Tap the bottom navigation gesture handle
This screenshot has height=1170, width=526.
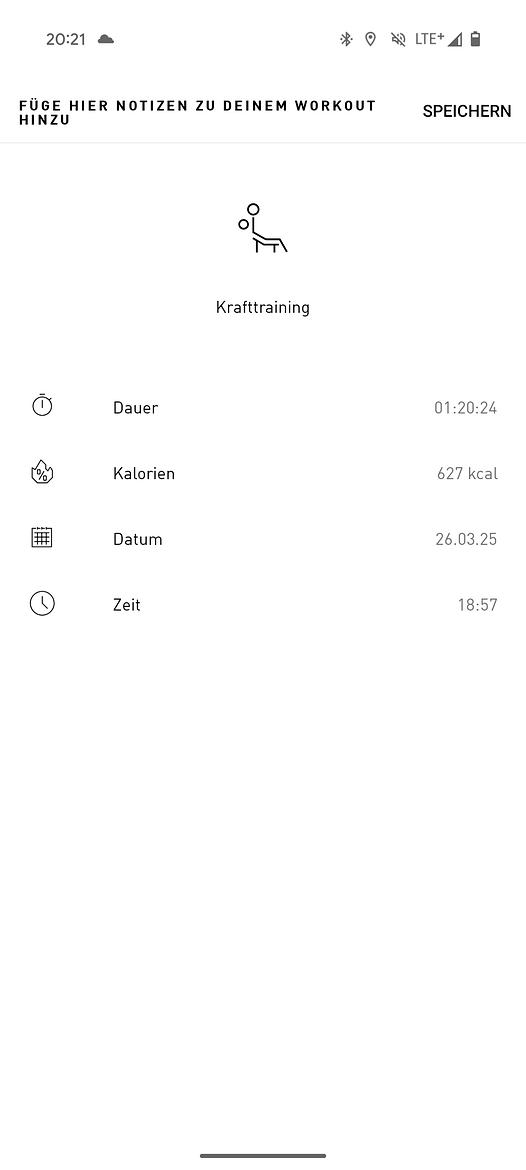(x=263, y=1156)
